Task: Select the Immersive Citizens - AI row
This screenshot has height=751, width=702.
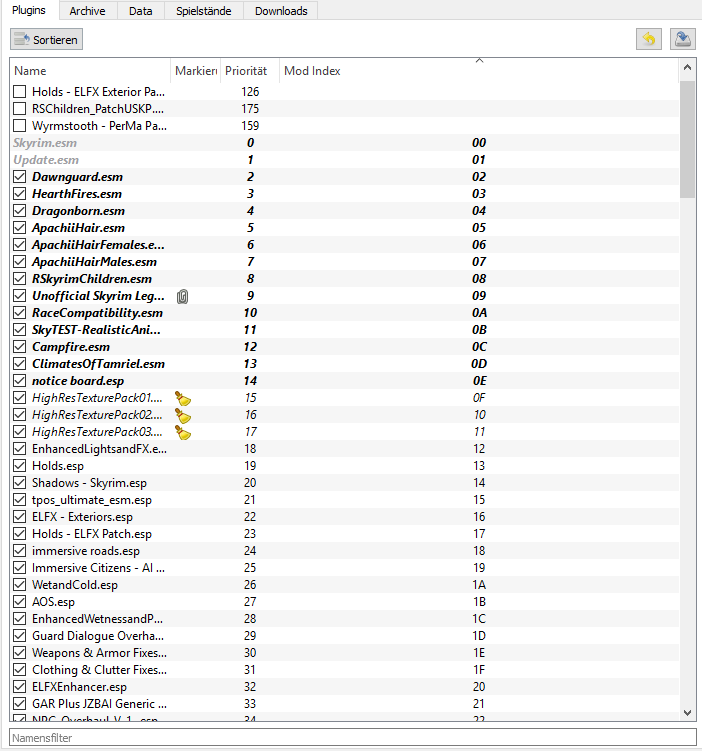Action: (x=344, y=568)
